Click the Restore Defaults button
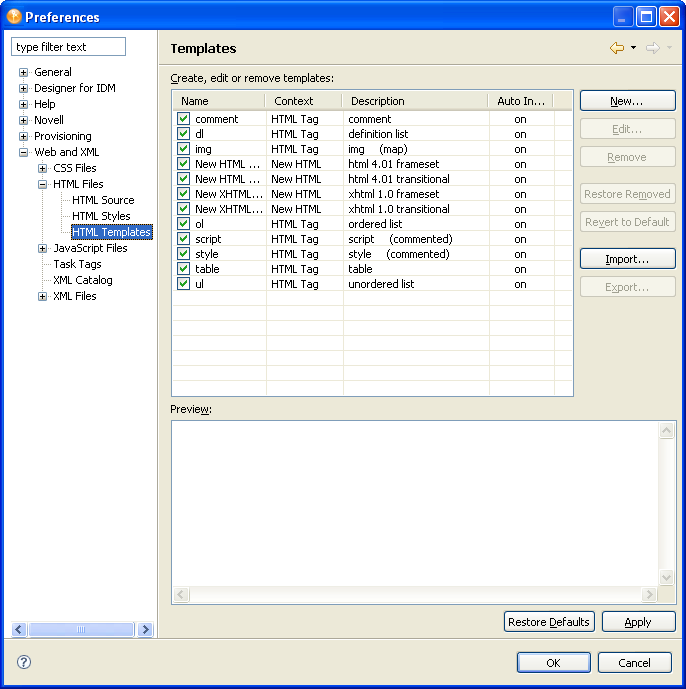 coord(549,622)
